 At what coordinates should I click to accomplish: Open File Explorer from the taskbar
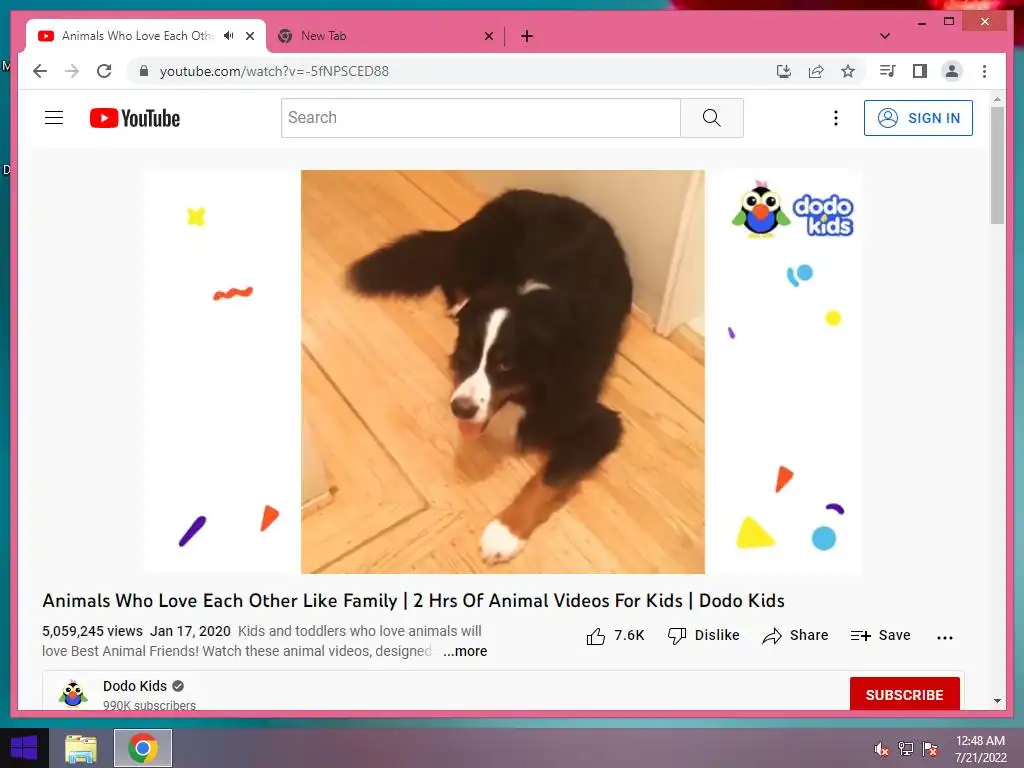tap(81, 748)
